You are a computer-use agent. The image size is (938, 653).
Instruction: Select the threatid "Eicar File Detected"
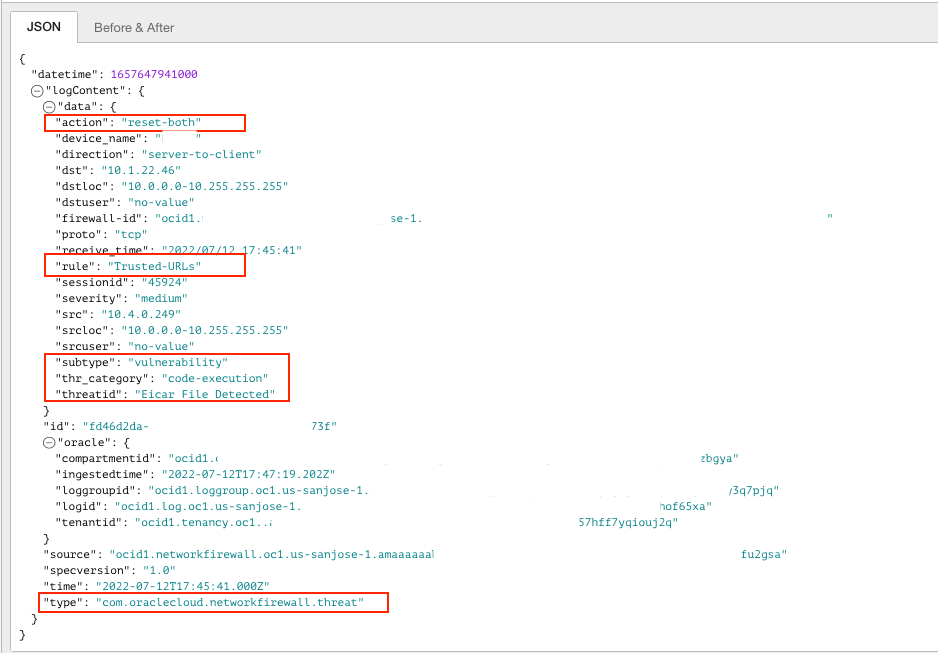coord(205,395)
